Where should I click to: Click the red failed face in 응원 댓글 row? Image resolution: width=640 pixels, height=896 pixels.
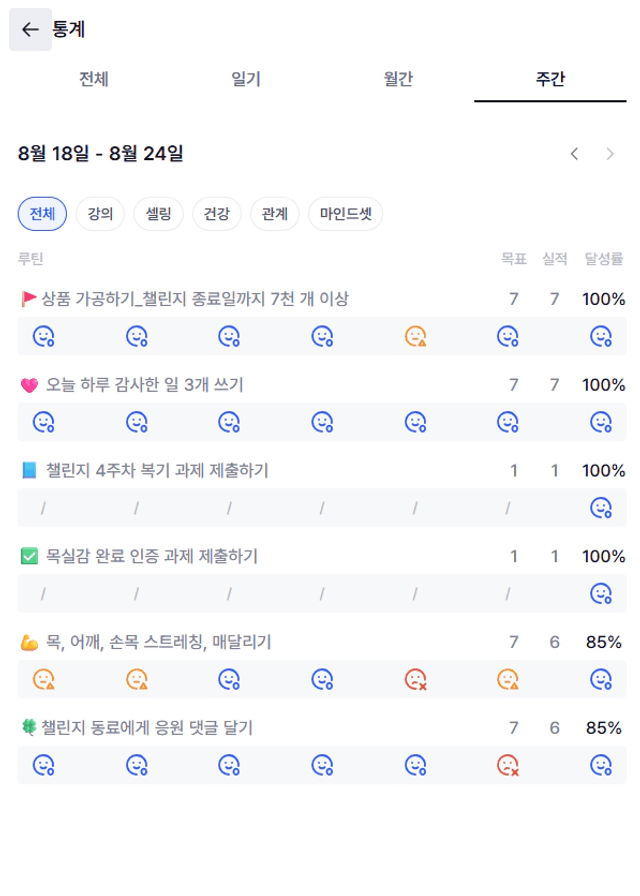coord(508,765)
